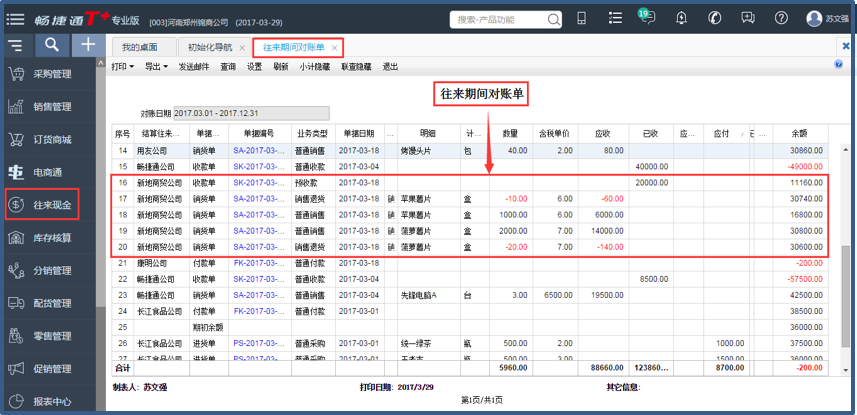Open 库存核算 module
Image resolution: width=857 pixels, height=415 pixels.
48,238
